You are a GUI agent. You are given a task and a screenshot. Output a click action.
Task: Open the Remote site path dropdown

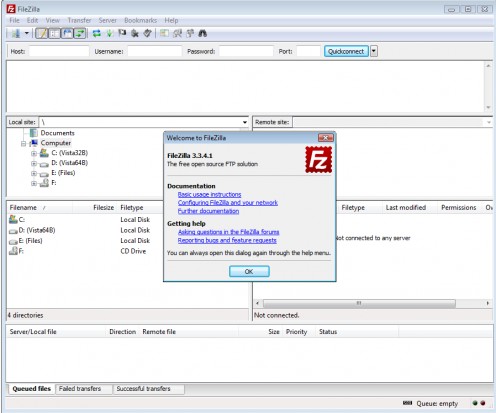[x=489, y=122]
